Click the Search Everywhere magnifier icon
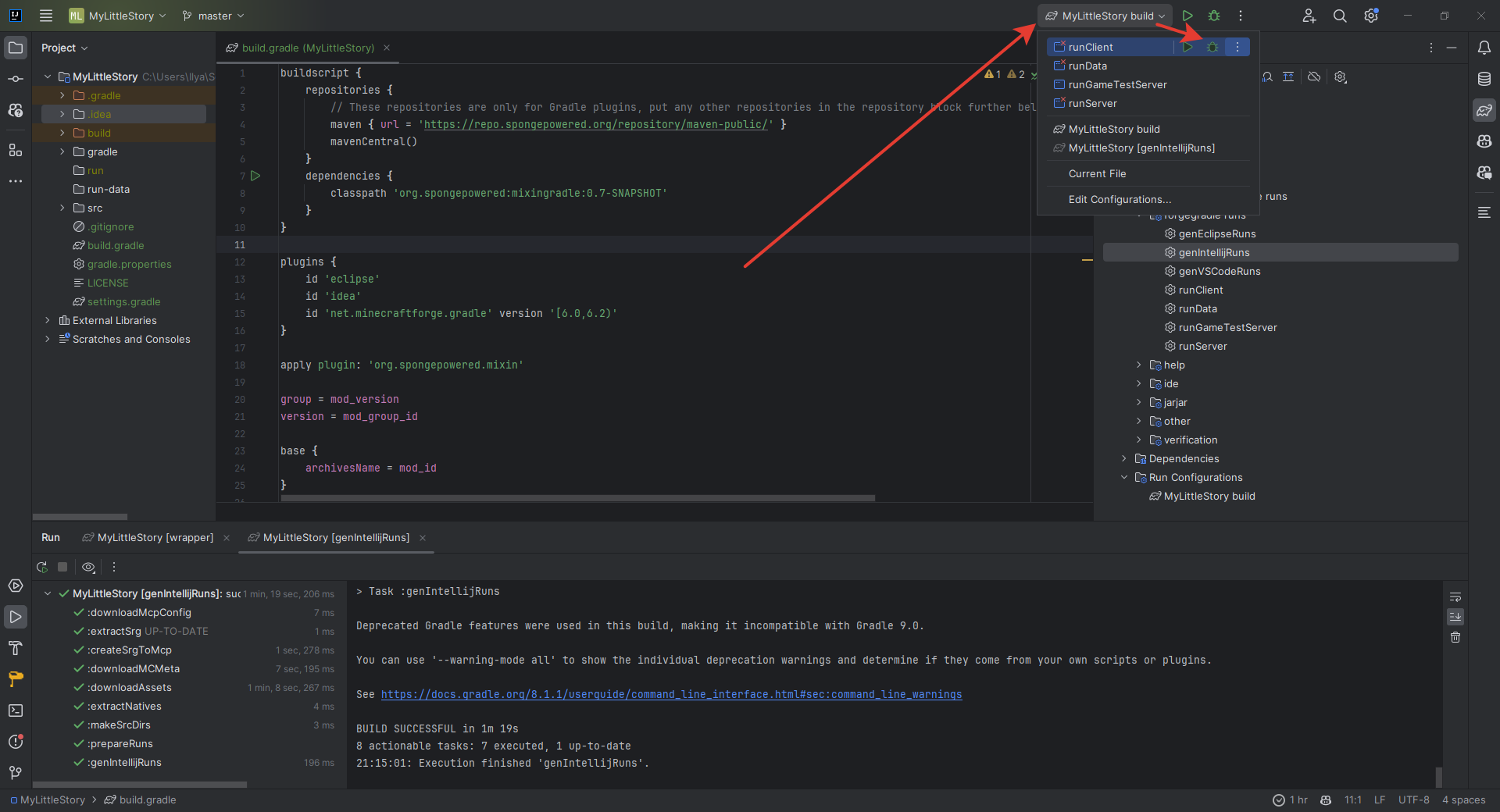 tap(1340, 16)
